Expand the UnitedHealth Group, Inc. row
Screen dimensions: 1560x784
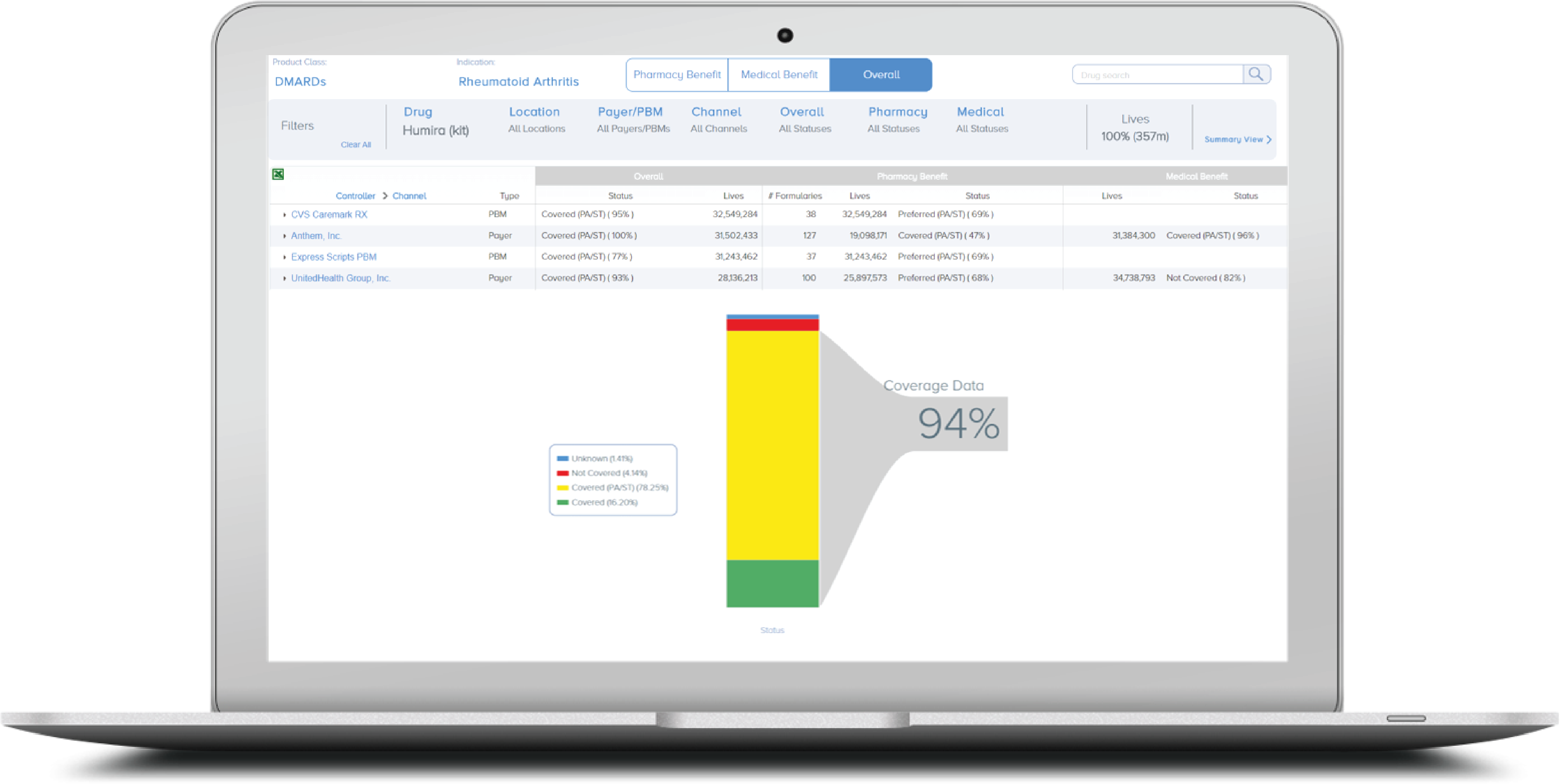click(284, 278)
